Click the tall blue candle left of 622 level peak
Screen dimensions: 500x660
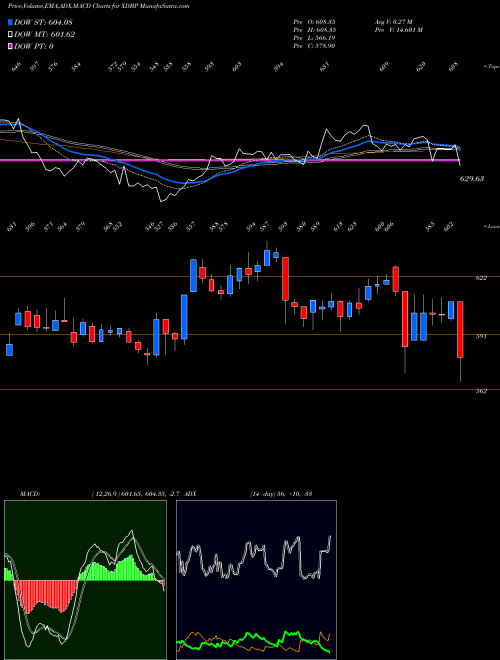pos(193,275)
